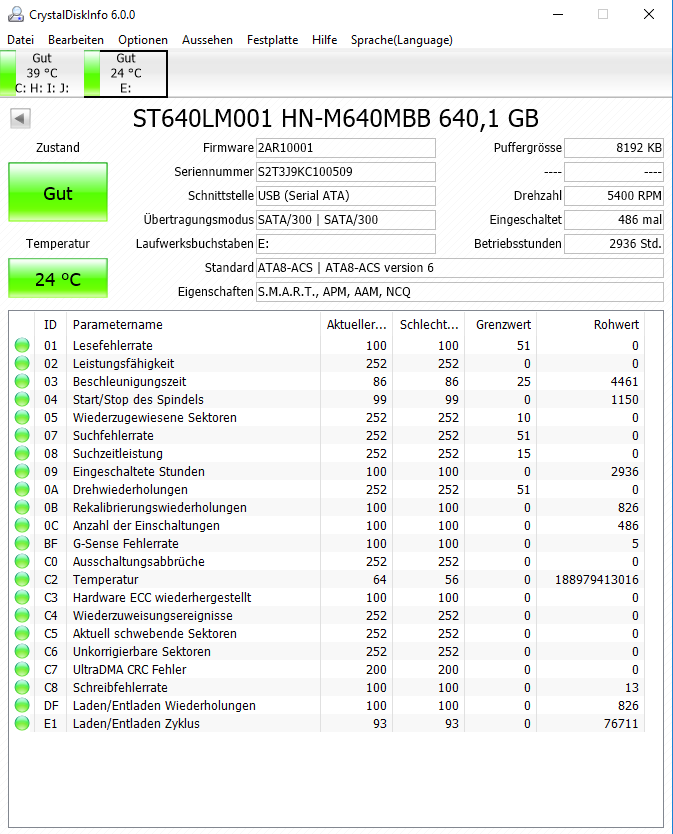Open the Datei menu
This screenshot has width=673, height=834.
[20, 40]
